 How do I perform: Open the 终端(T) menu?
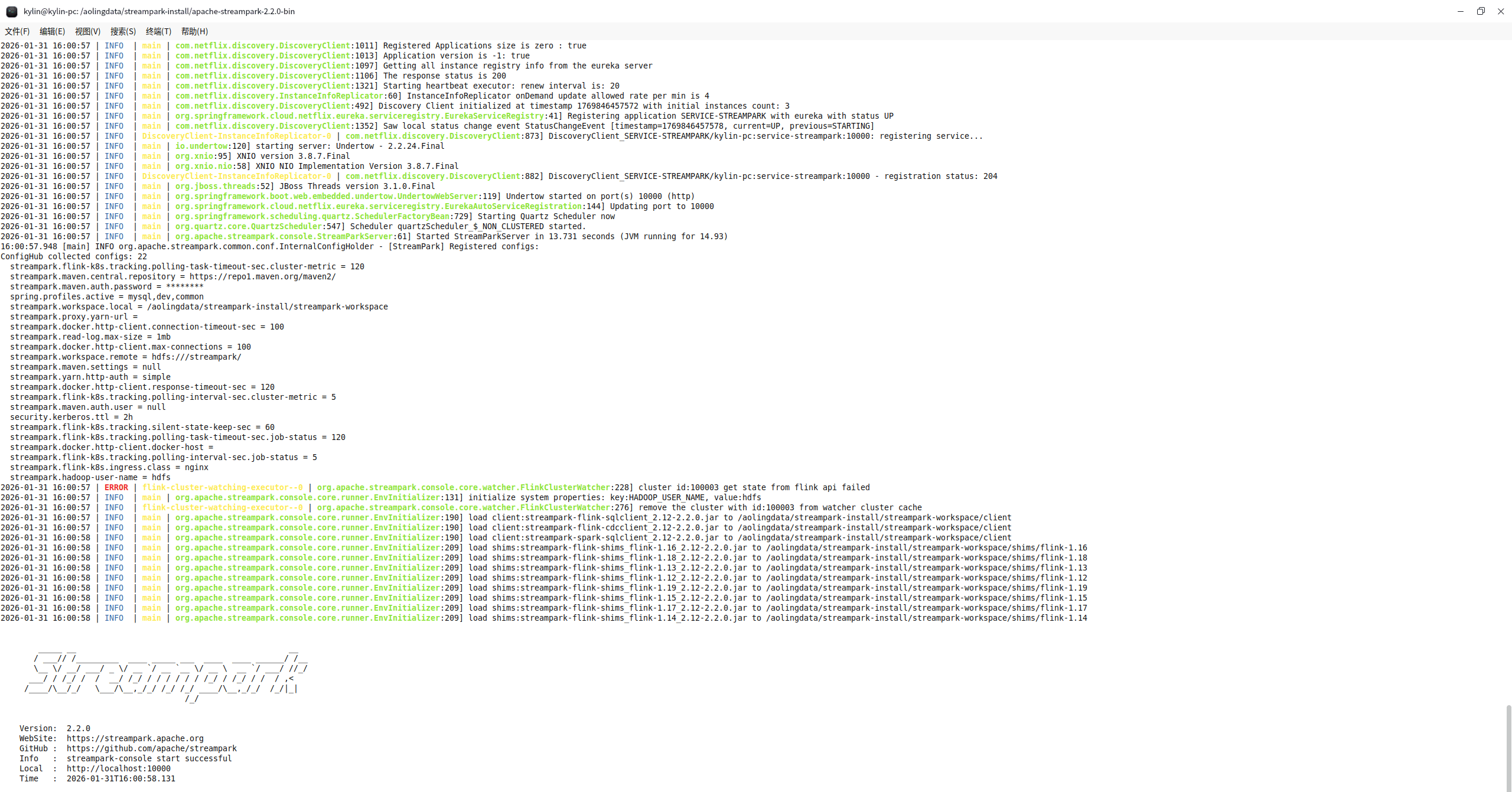(x=158, y=31)
